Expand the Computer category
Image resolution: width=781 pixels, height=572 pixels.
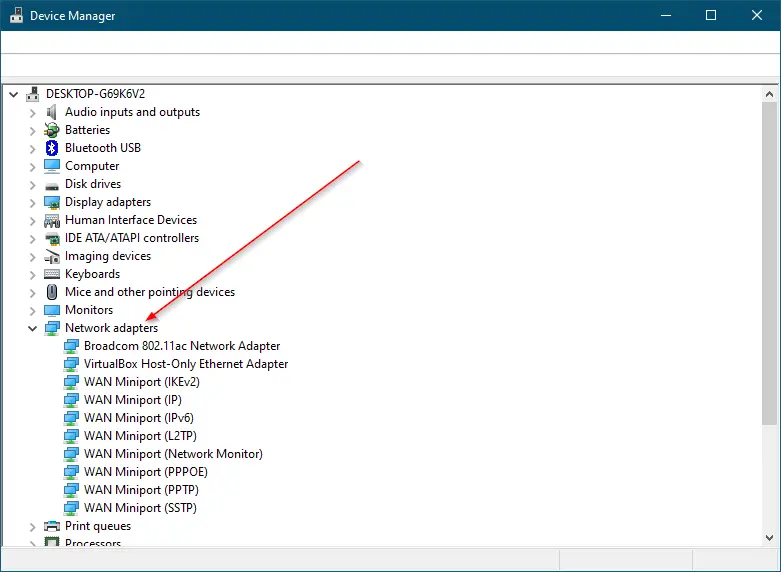point(33,167)
